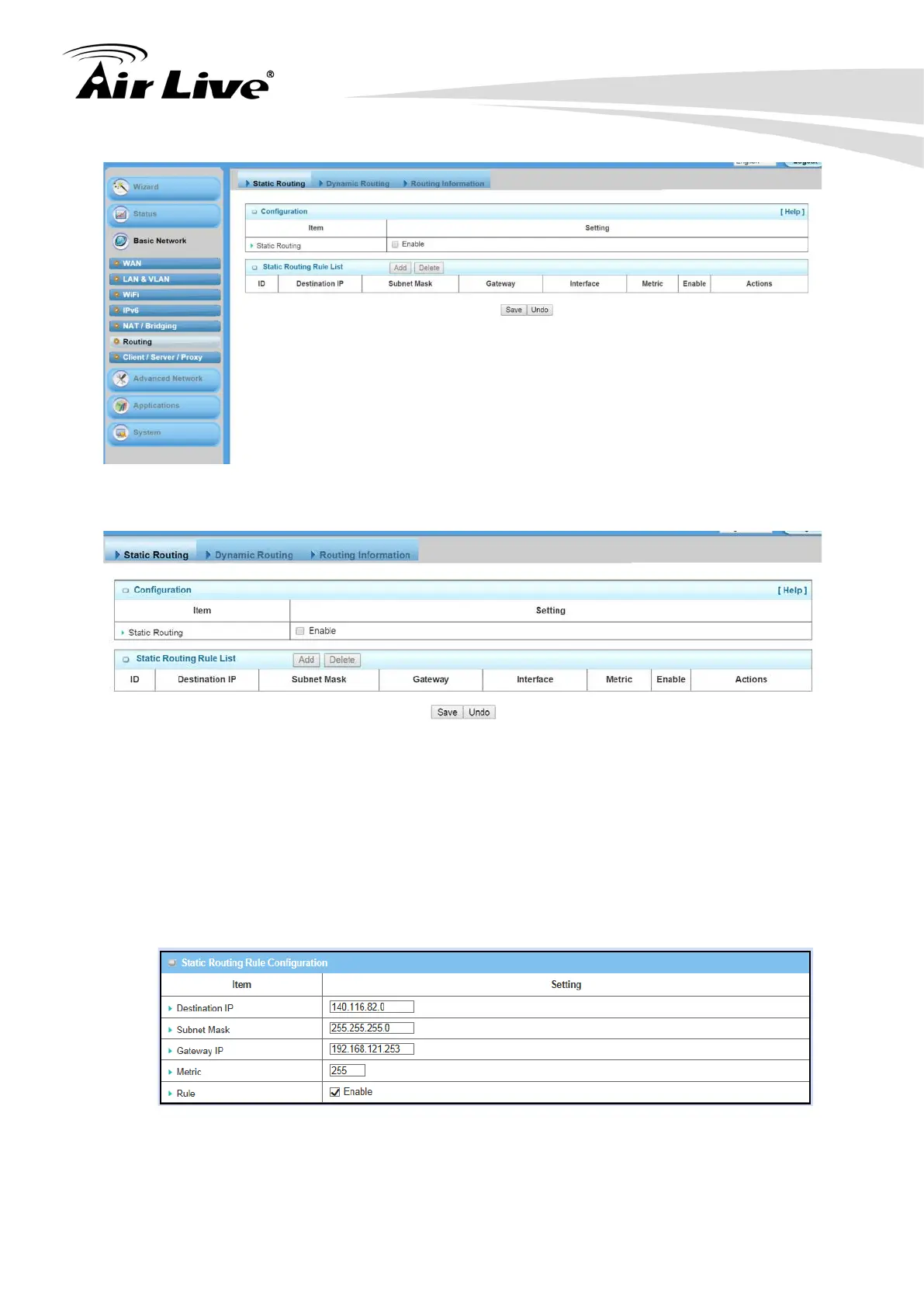This screenshot has width=924, height=1307.
Task: Enable Static Routing checkbox beside the sidebar
Action: (395, 244)
